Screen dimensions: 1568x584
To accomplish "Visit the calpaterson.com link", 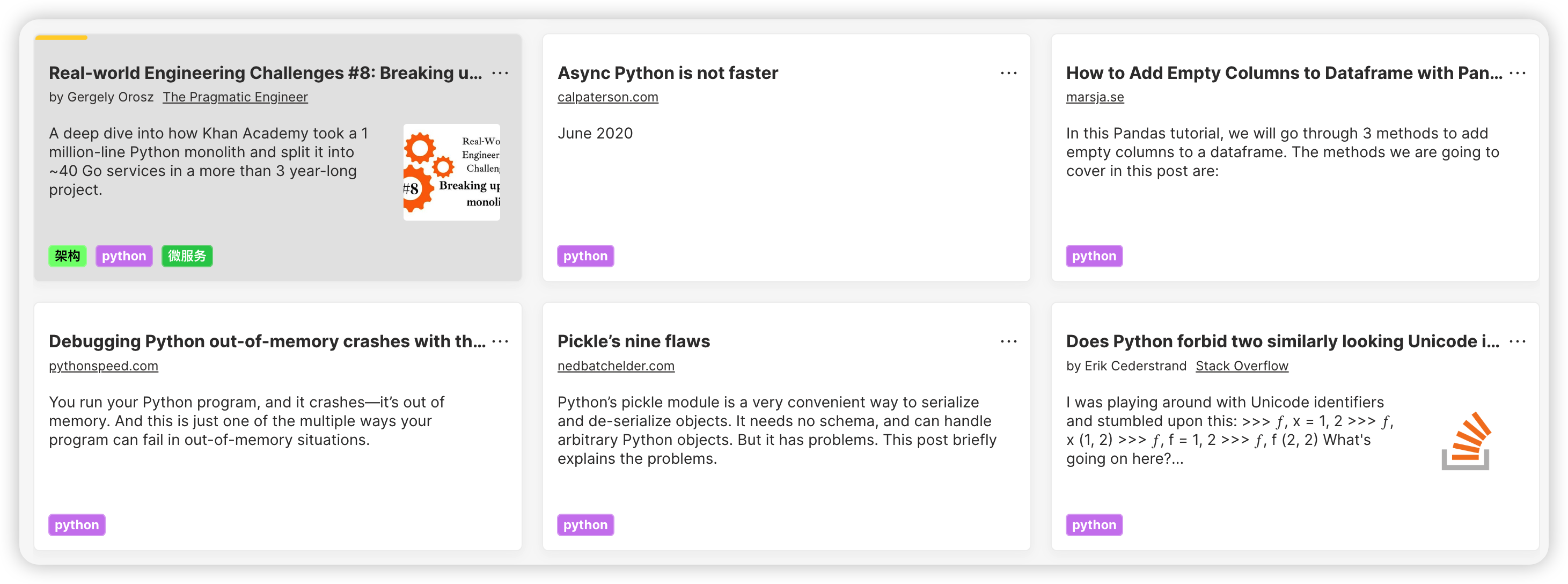I will click(x=607, y=98).
